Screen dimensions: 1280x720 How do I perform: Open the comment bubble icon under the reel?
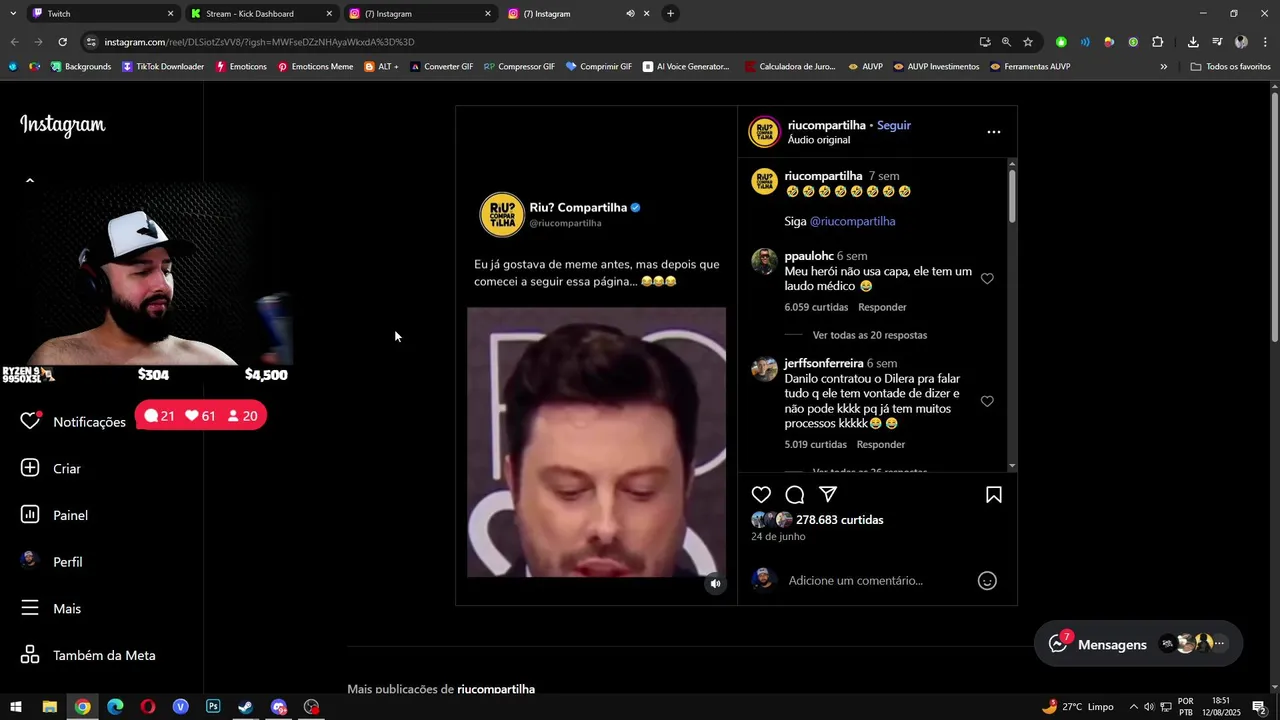click(x=795, y=495)
